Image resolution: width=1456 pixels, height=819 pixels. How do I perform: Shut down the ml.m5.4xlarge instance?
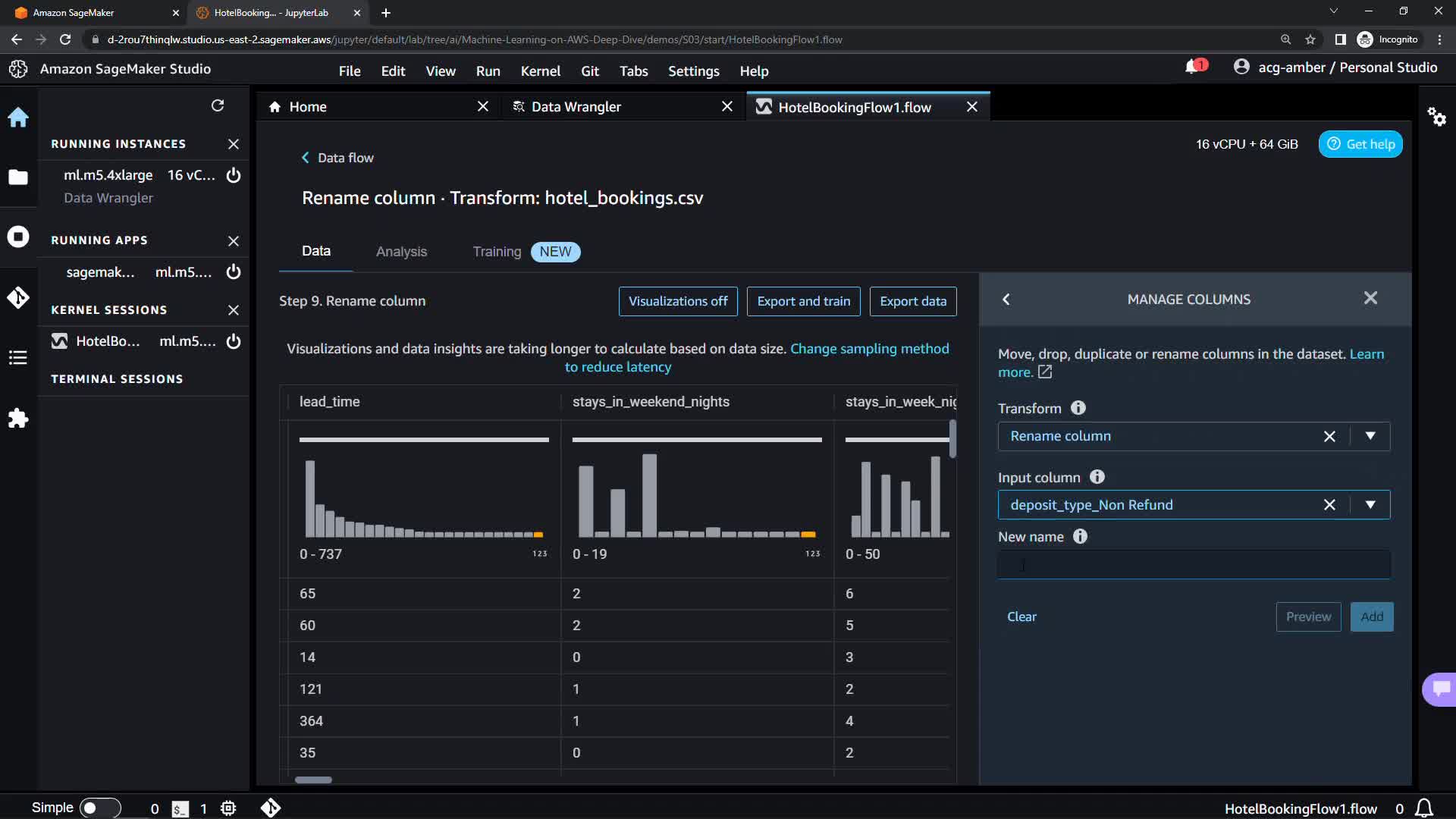click(x=234, y=175)
